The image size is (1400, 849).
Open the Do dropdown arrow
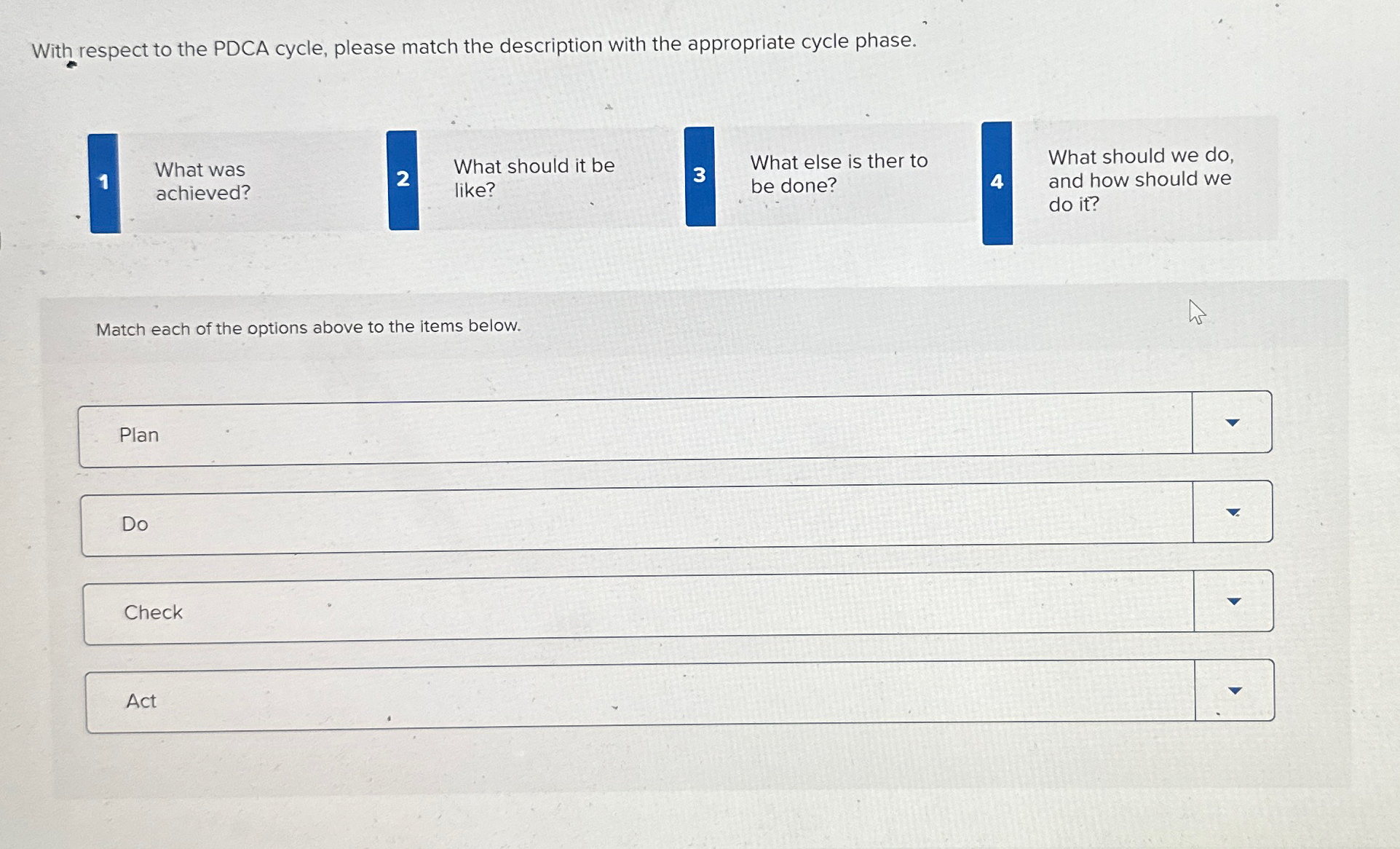(x=1232, y=512)
